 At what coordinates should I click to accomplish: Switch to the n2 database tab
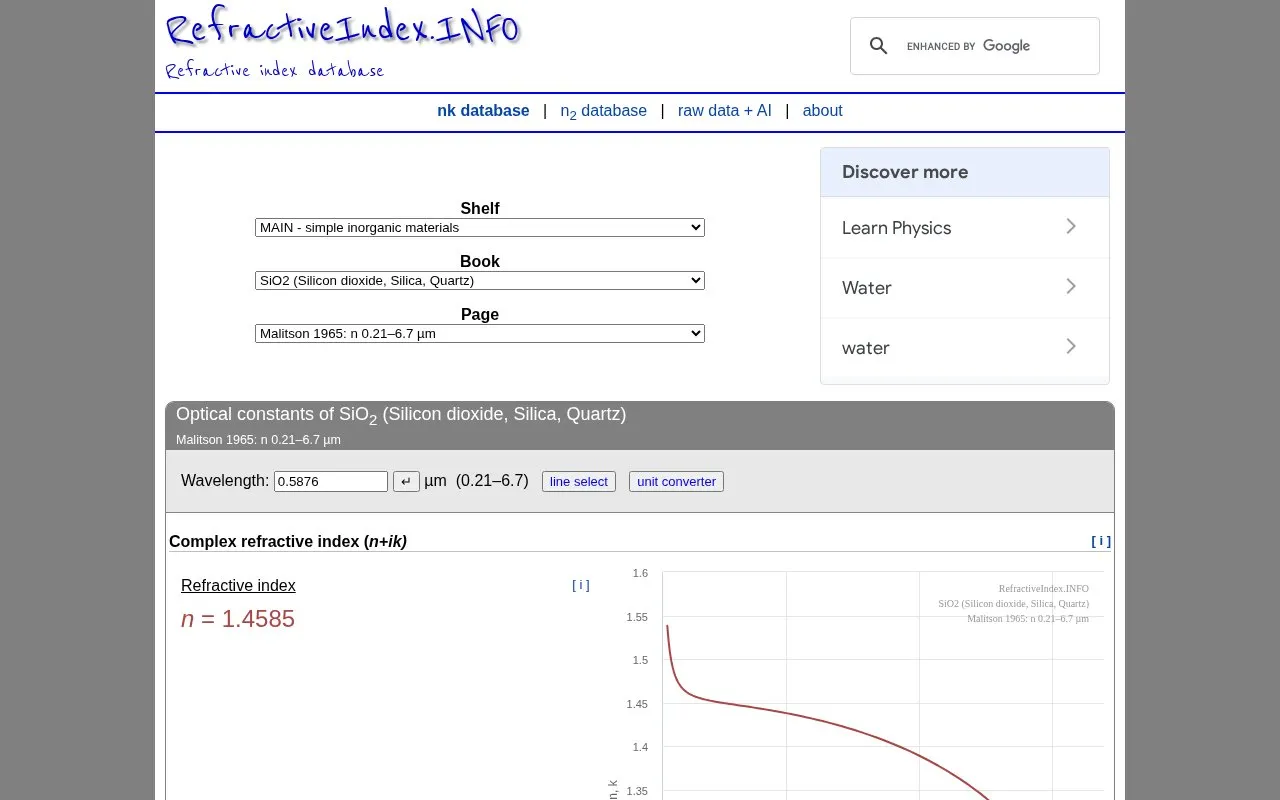603,112
